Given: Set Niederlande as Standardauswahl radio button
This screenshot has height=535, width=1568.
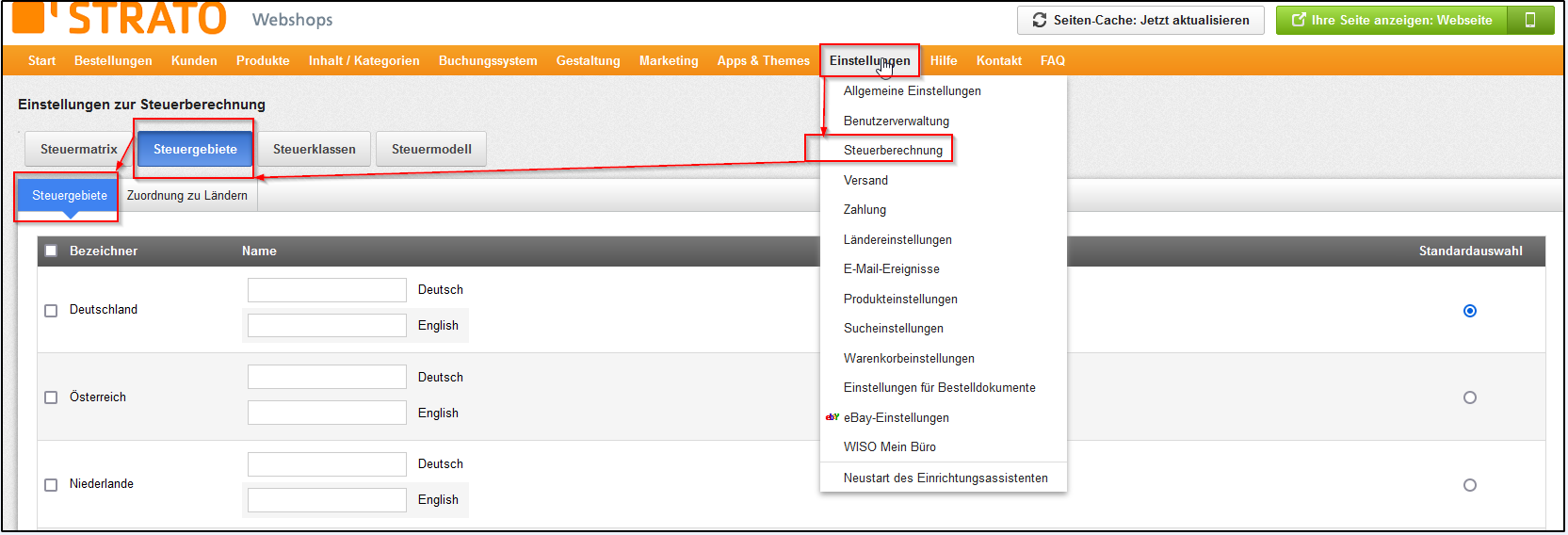Looking at the screenshot, I should (1469, 485).
